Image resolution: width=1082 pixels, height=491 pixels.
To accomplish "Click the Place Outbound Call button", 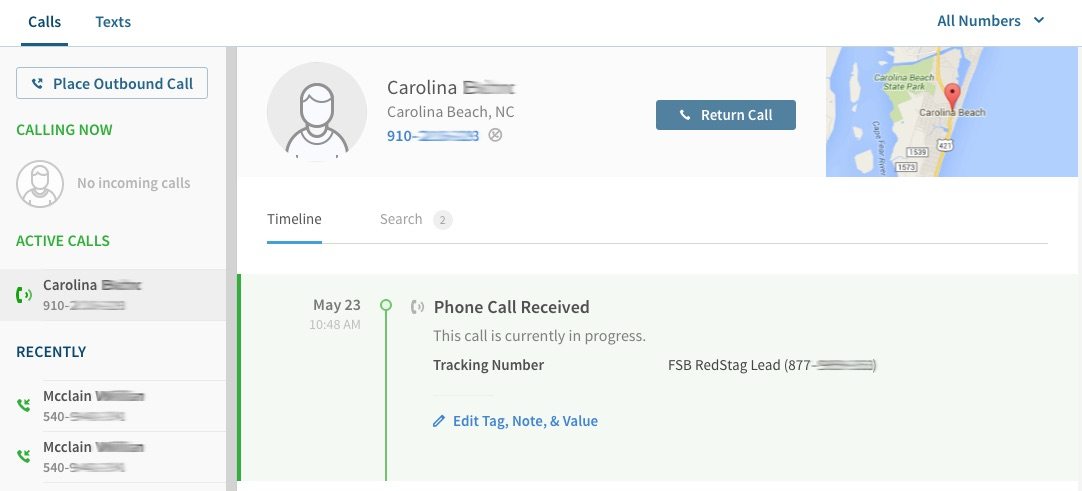I will tap(112, 83).
